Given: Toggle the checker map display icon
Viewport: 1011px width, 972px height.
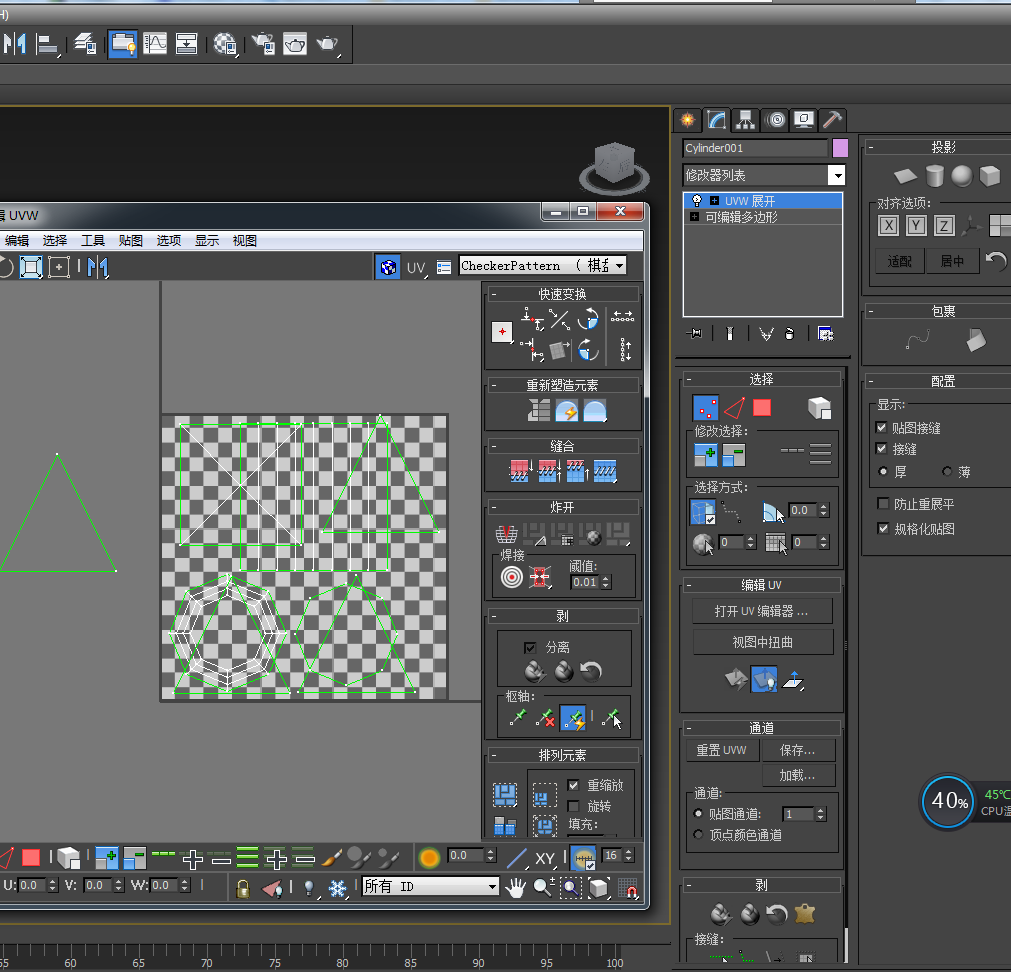Looking at the screenshot, I should pos(387,267).
